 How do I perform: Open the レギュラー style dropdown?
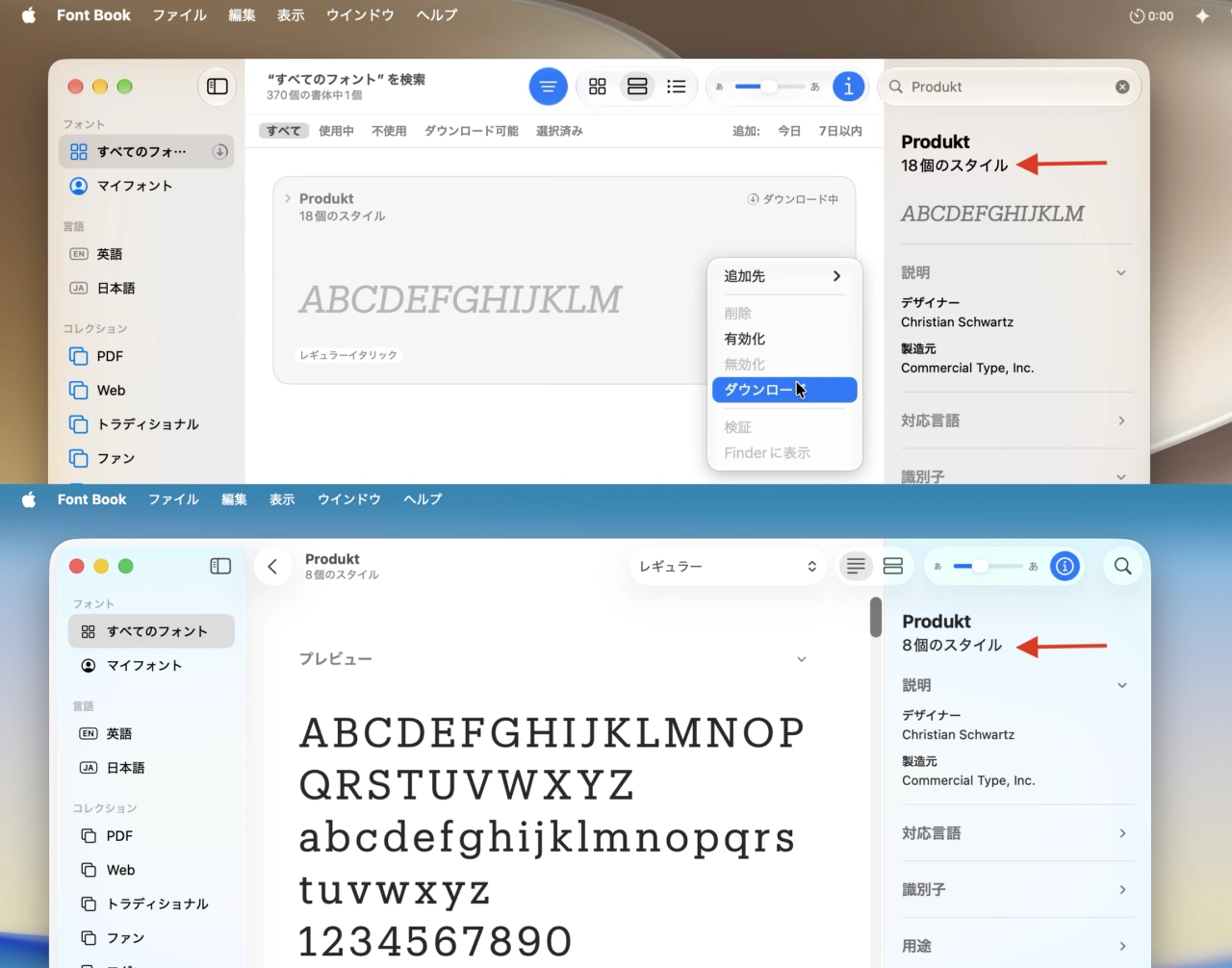pos(728,567)
